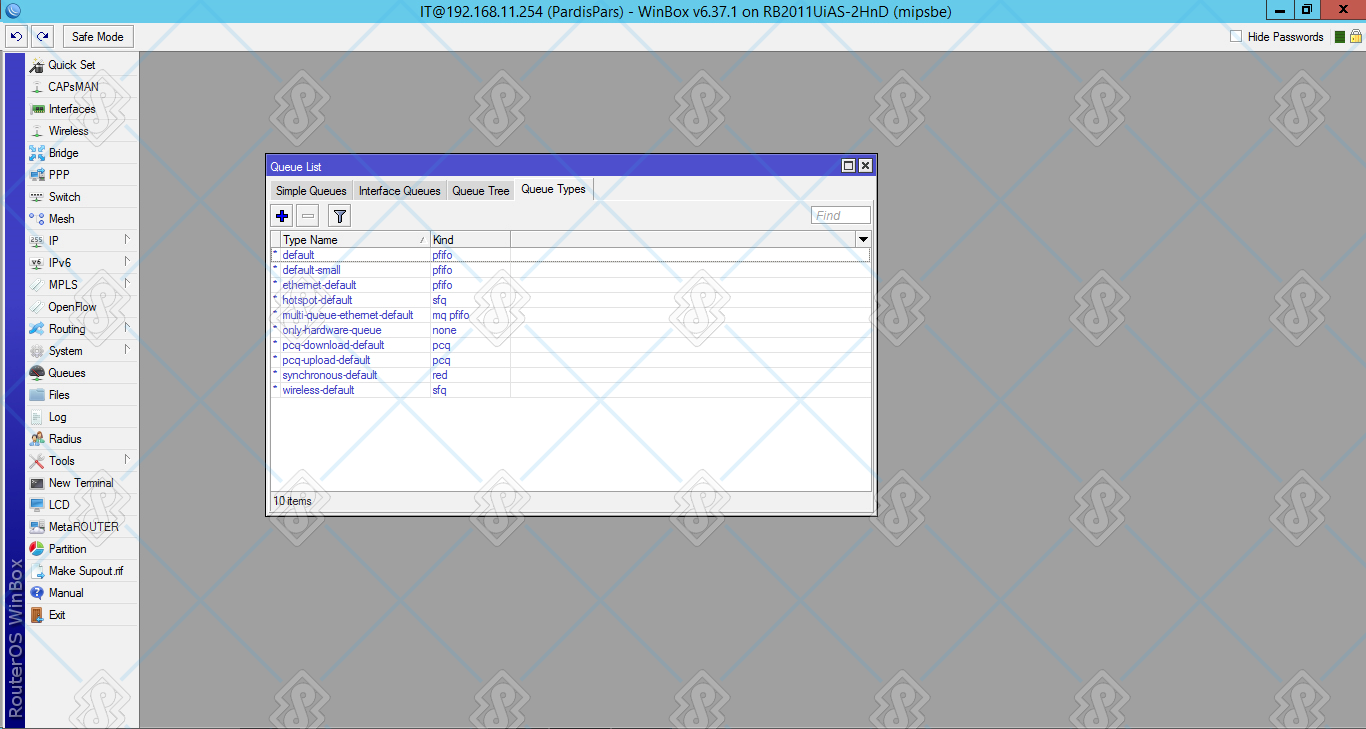The image size is (1366, 729).
Task: Expand the IP submenu
Action: [82, 241]
